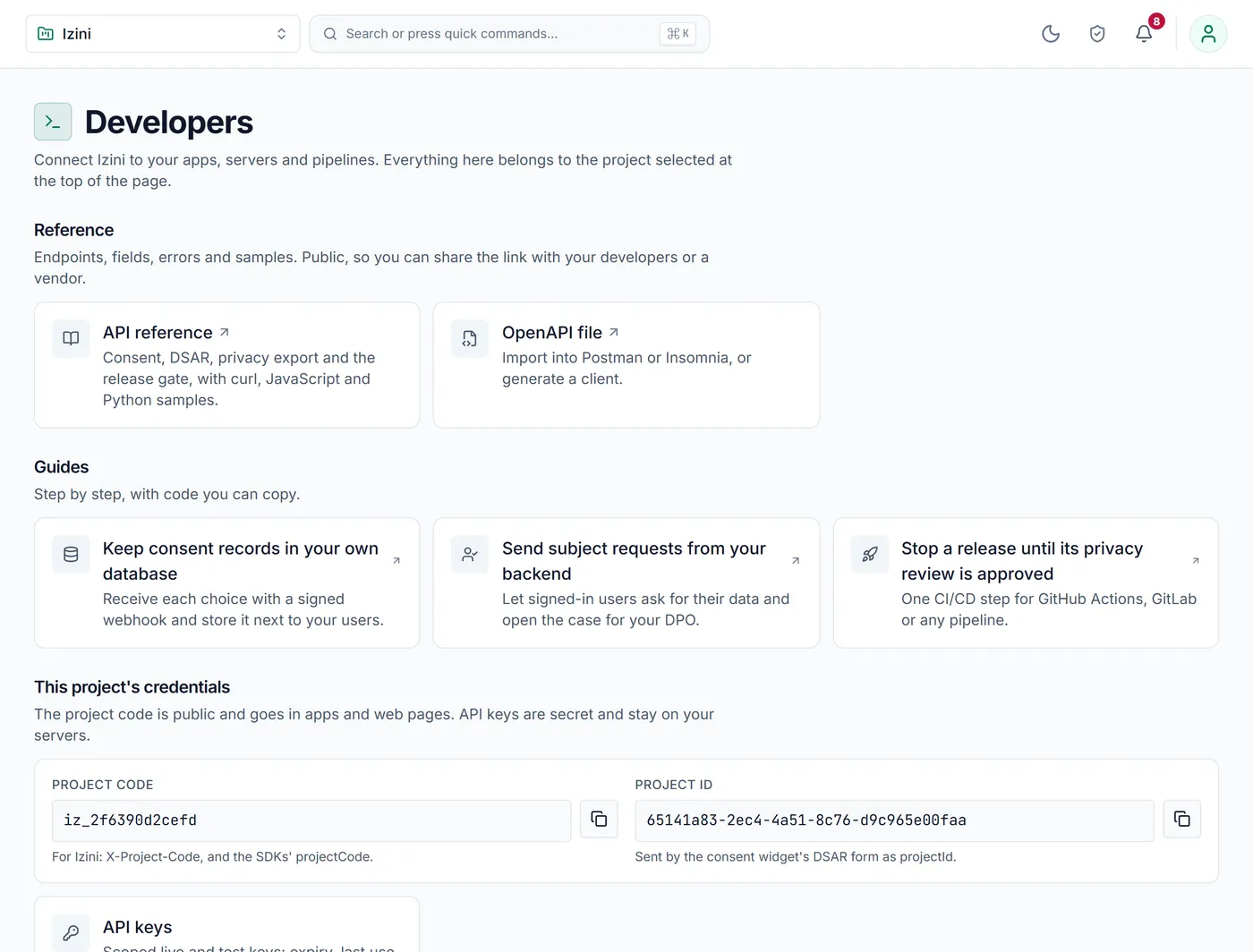Open the consent records database guide

(227, 582)
